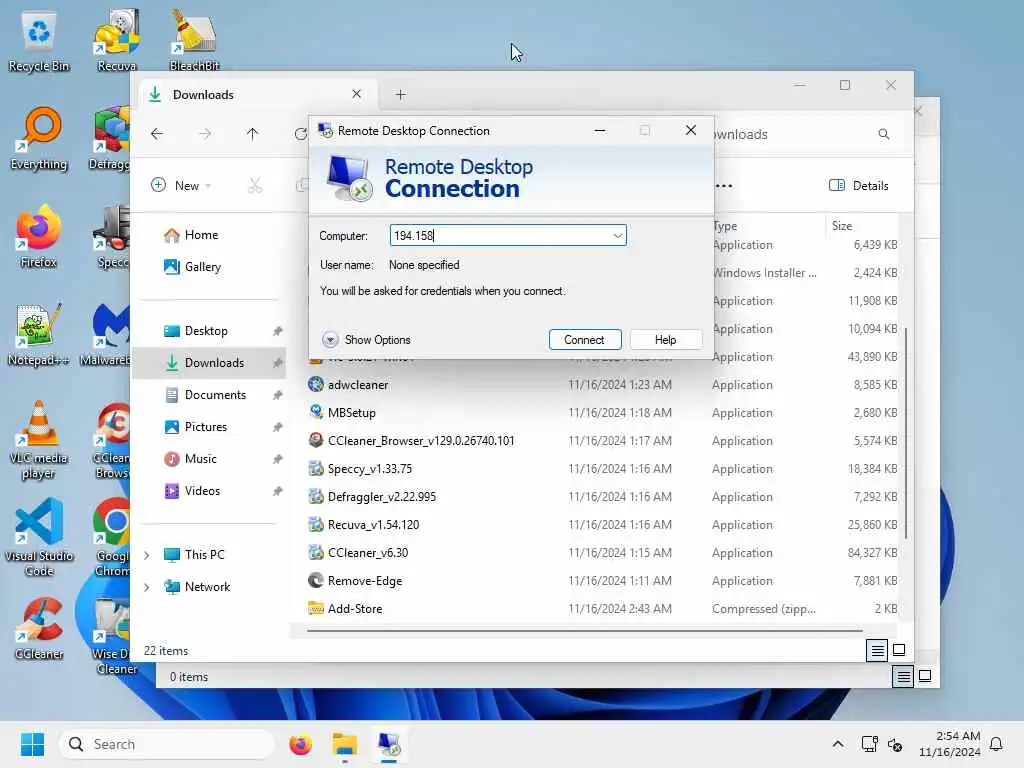Viewport: 1024px width, 768px height.
Task: Open Google Chrome desktop shortcut
Action: pyautogui.click(x=112, y=538)
